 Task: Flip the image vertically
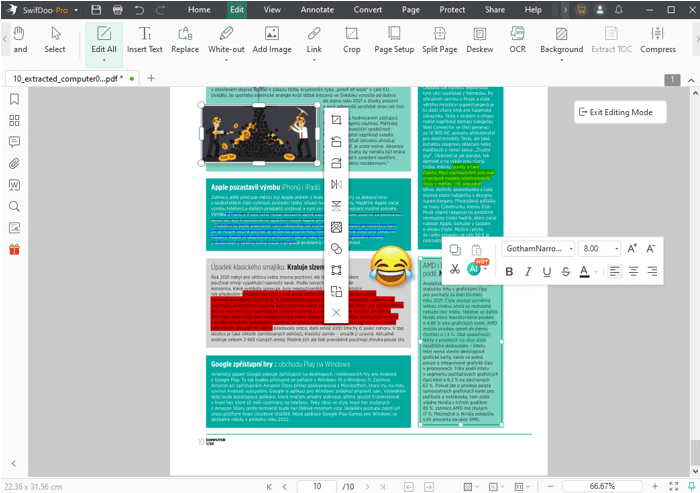[x=336, y=206]
